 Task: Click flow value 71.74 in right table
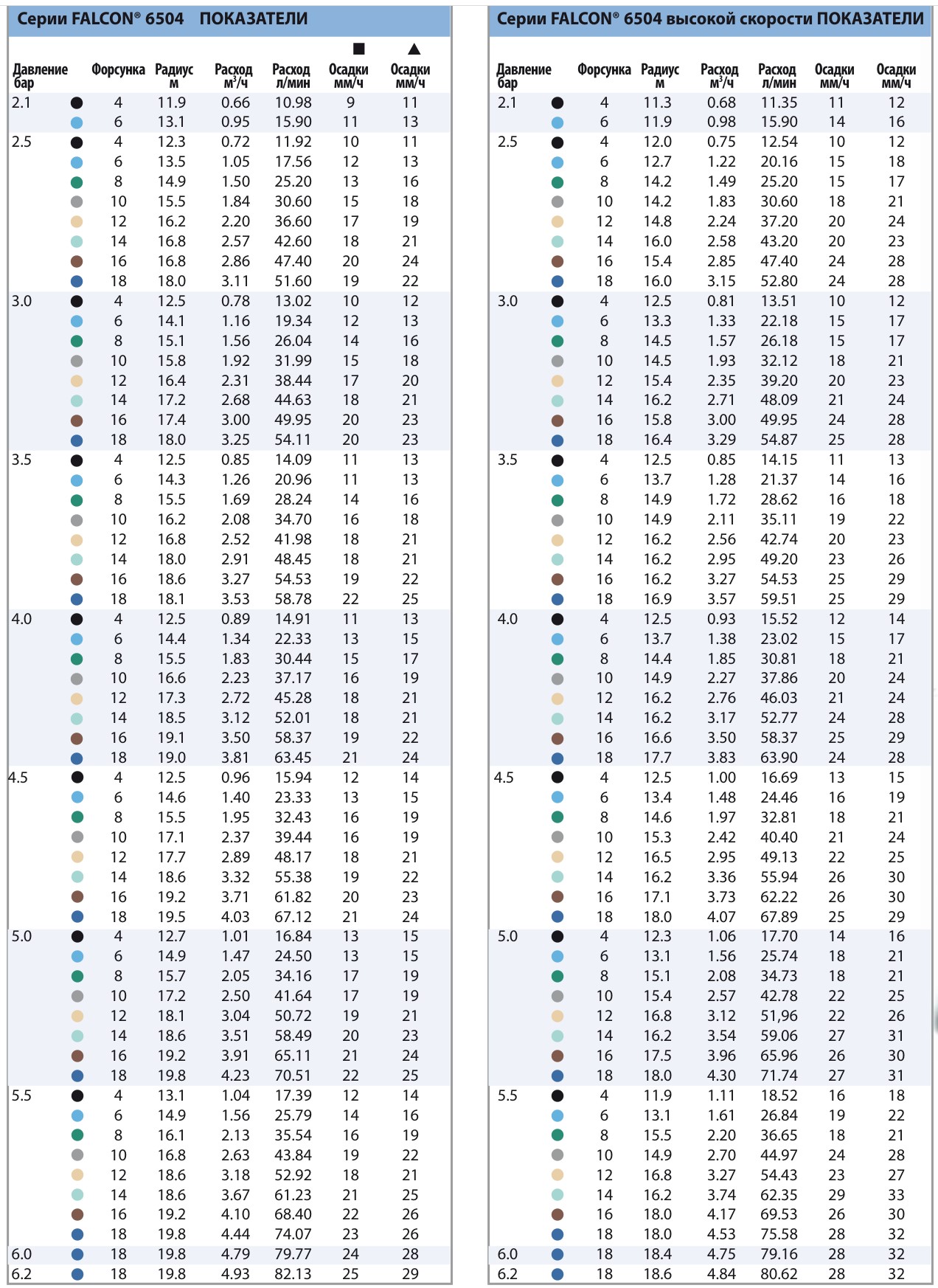click(x=779, y=1076)
